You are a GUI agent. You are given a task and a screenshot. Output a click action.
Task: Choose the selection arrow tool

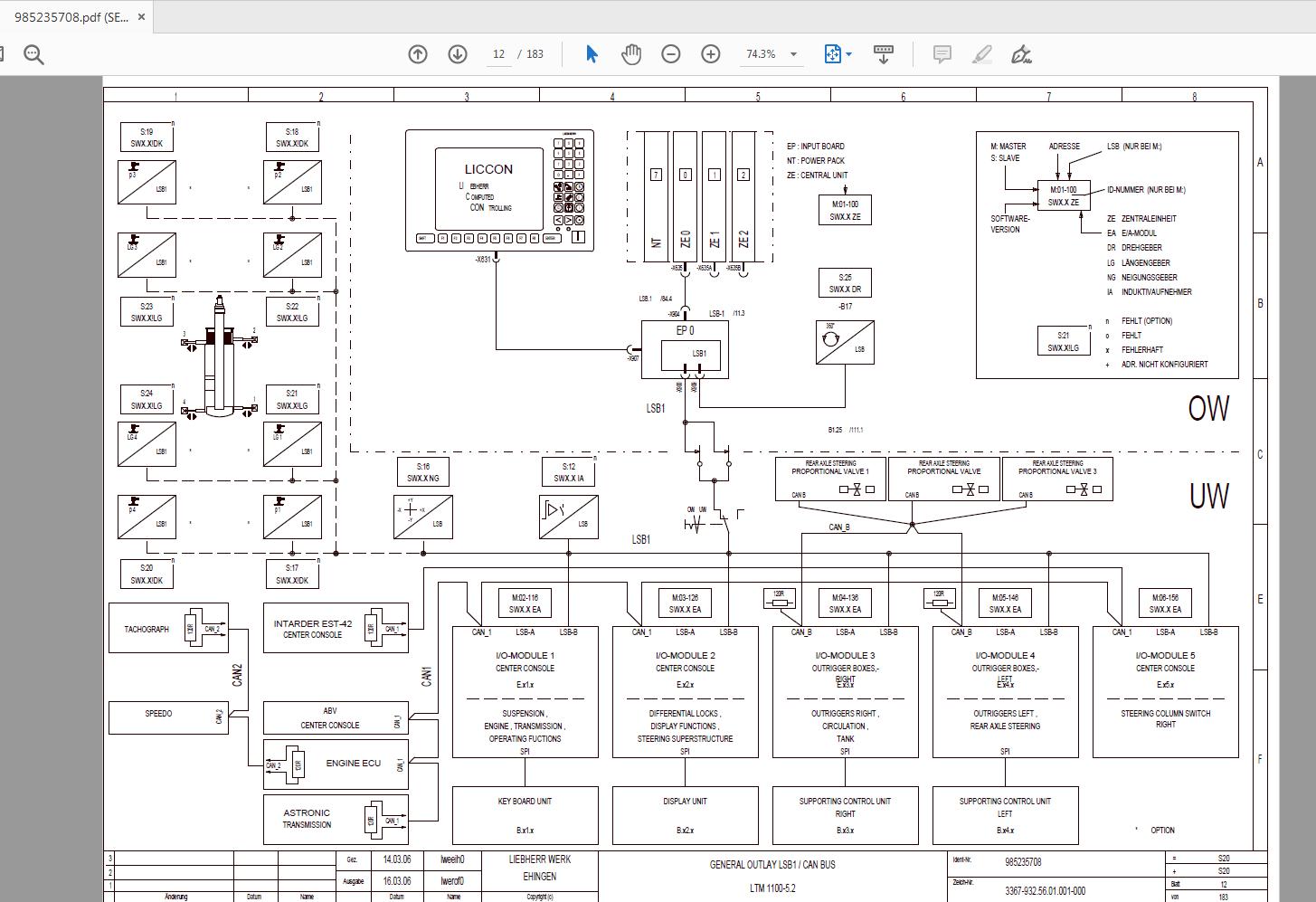(592, 54)
